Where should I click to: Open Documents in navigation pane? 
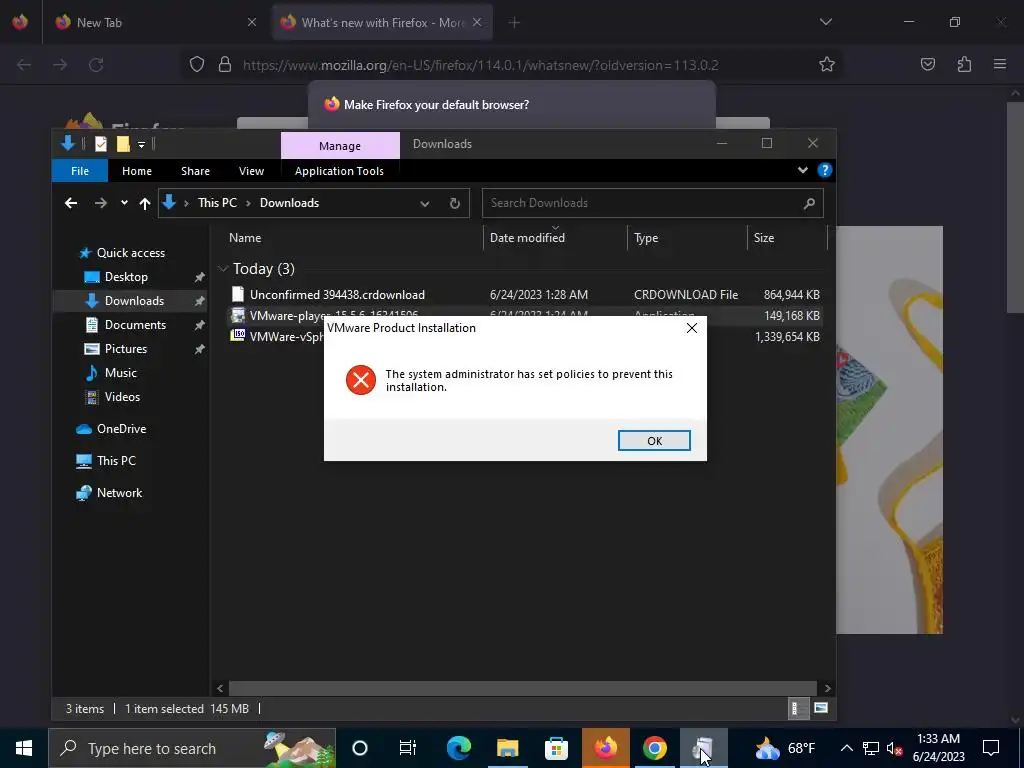135,325
